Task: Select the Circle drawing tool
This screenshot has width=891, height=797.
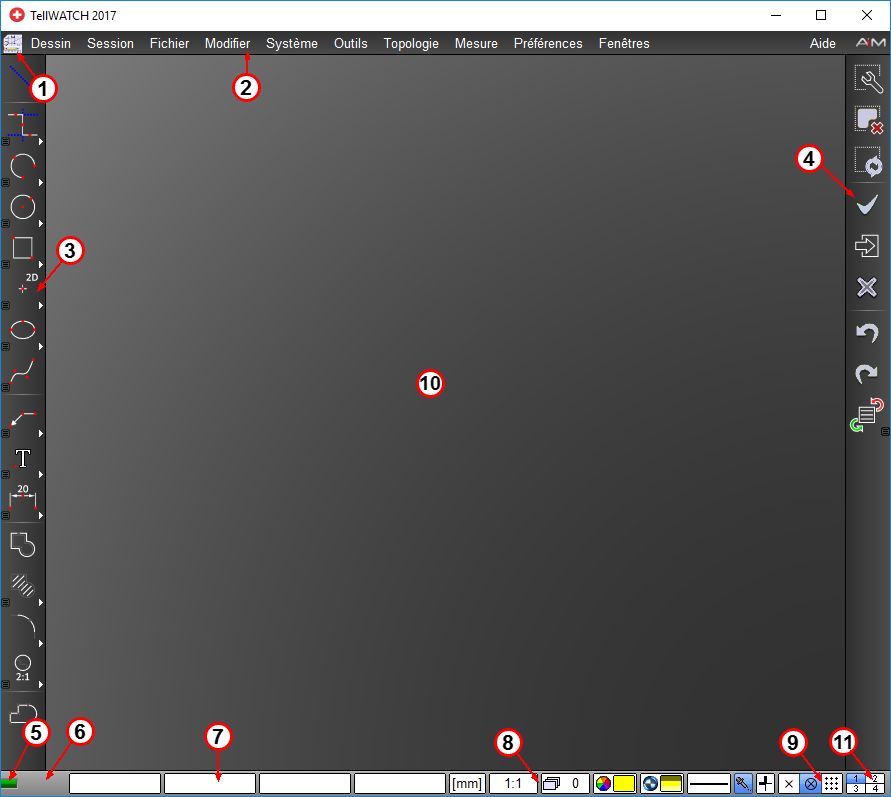Action: click(22, 206)
